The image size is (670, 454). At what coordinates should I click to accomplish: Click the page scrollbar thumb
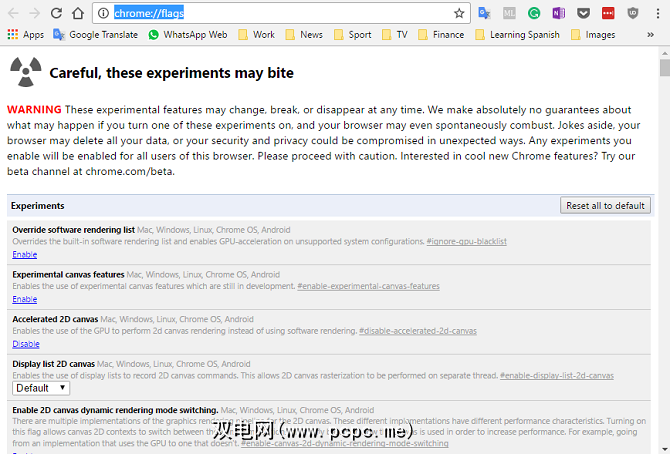click(x=664, y=68)
